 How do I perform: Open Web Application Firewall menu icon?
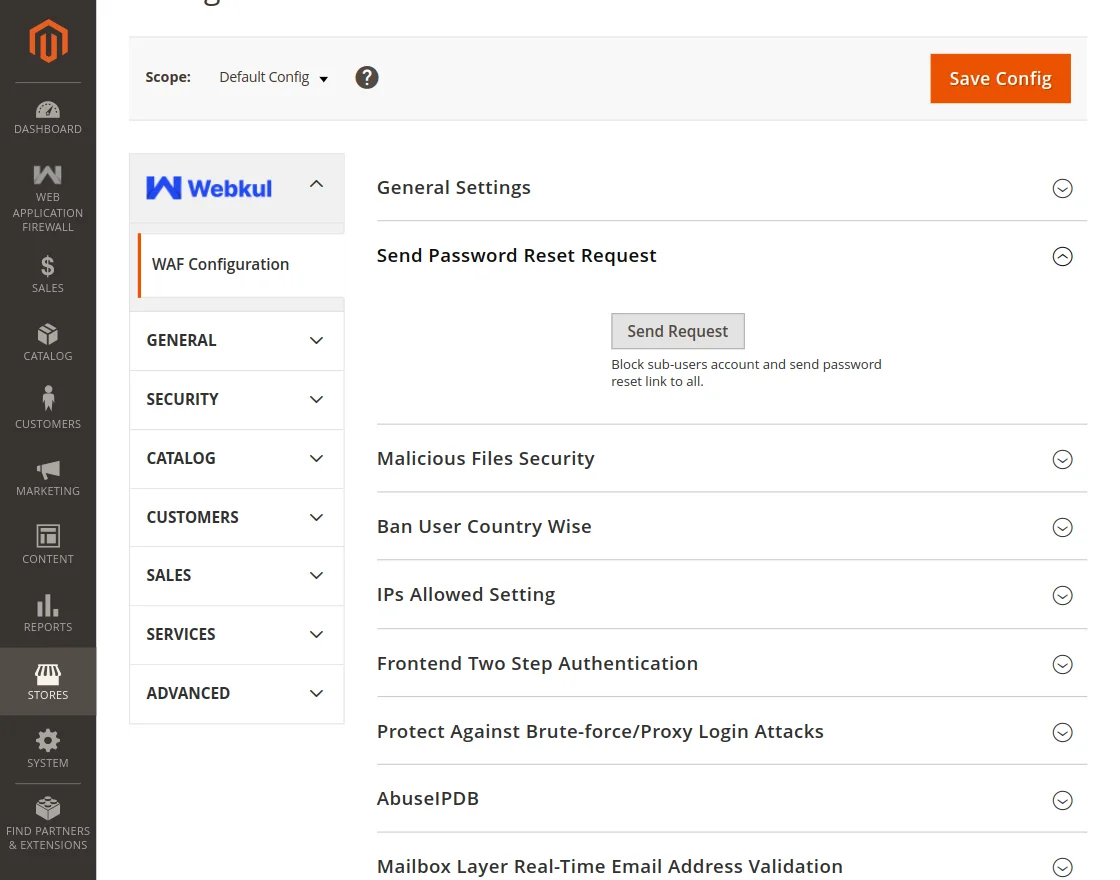[48, 176]
